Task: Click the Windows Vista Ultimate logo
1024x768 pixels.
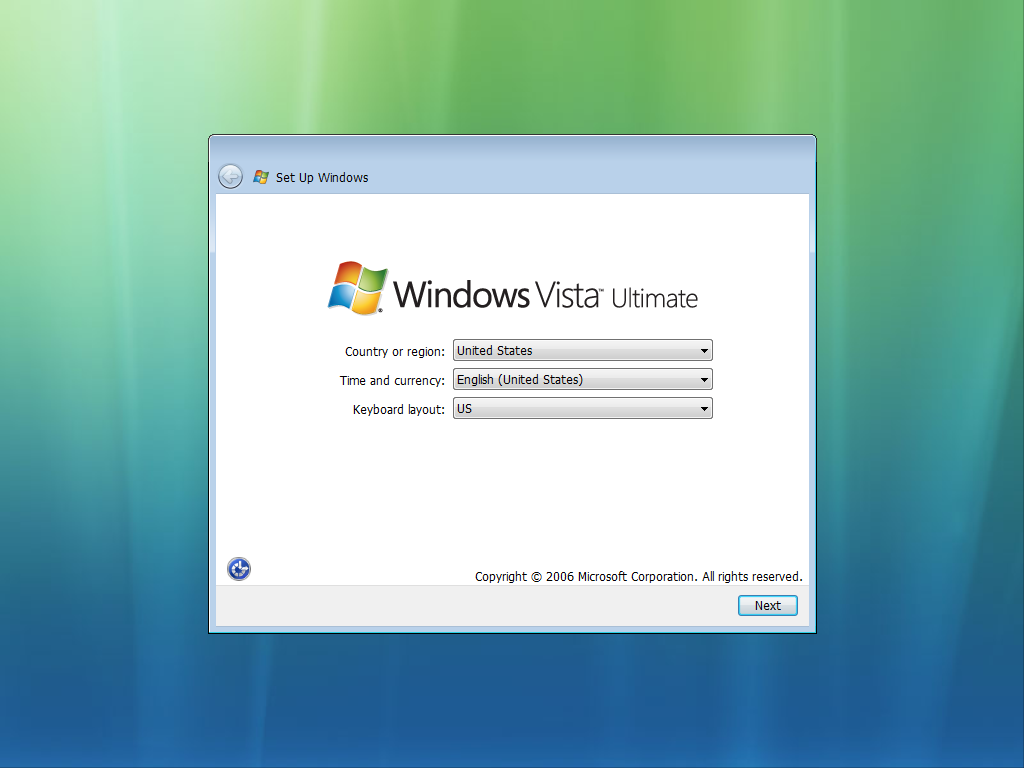Action: (x=513, y=289)
